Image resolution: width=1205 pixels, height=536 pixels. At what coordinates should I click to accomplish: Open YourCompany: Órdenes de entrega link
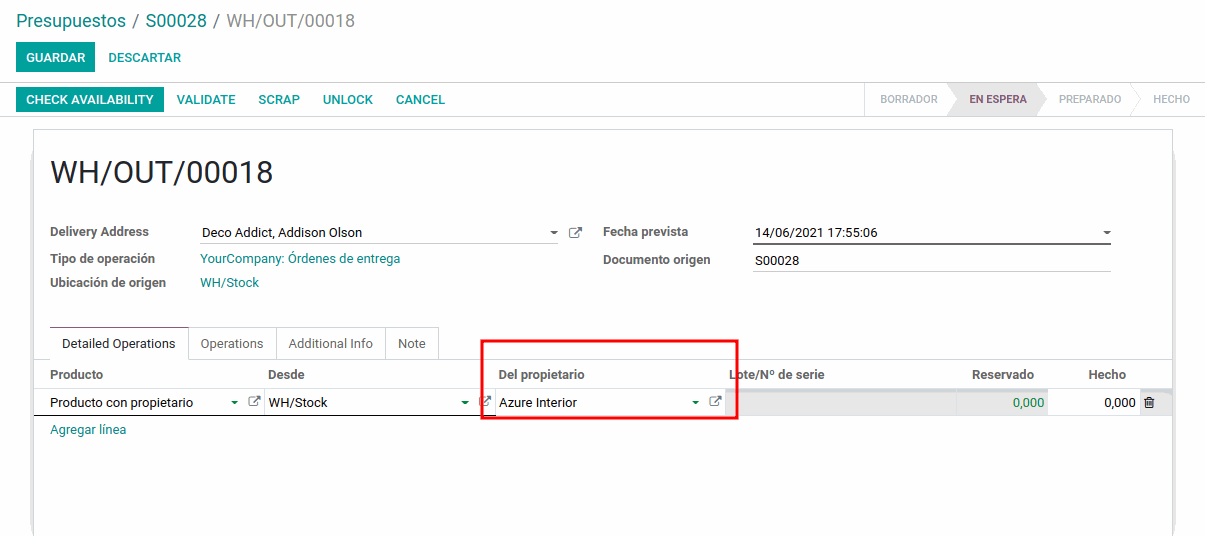click(300, 258)
